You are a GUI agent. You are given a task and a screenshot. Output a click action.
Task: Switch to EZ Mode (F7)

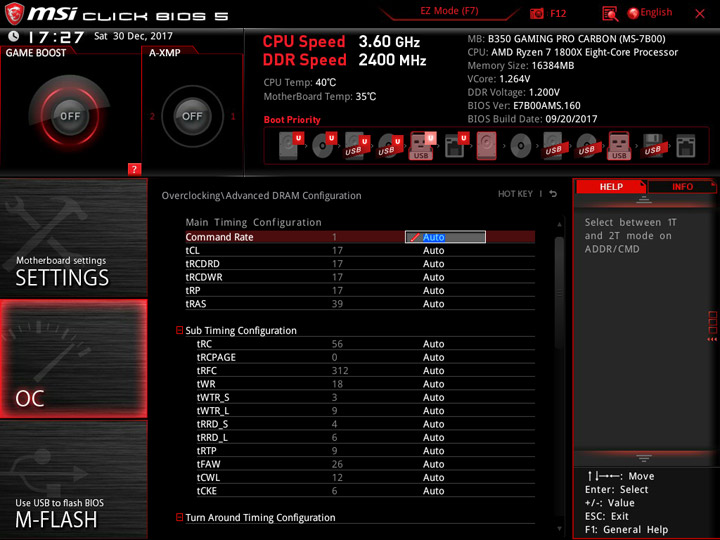pos(449,11)
